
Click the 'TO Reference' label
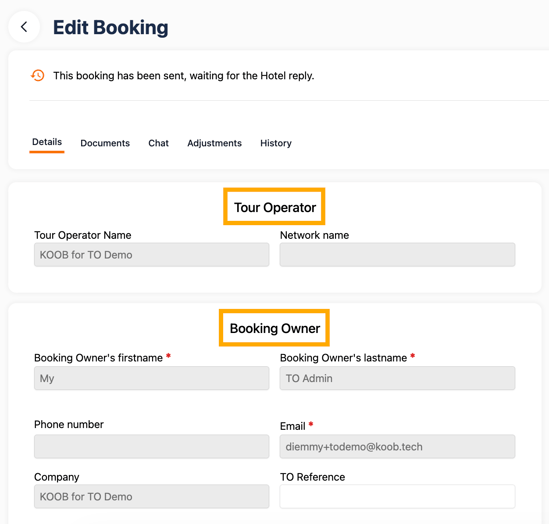tap(312, 477)
